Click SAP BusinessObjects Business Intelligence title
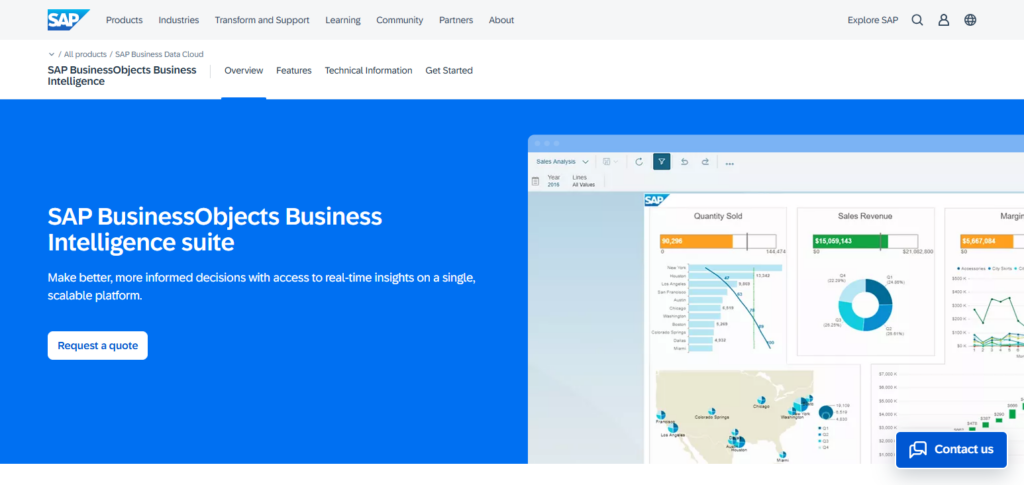Viewport: 1024px width, 485px height. (x=122, y=76)
